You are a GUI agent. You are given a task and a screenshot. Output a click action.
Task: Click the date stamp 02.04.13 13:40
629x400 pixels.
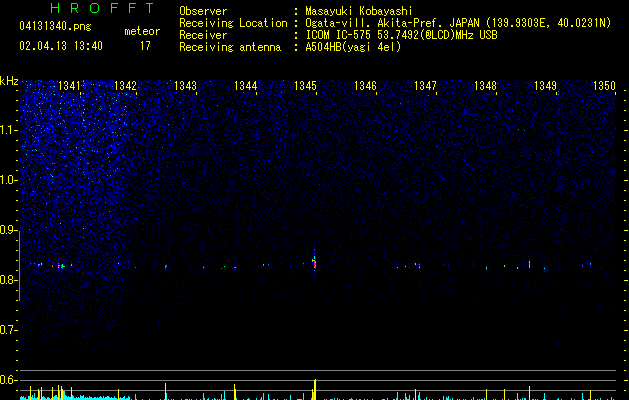pos(61,46)
